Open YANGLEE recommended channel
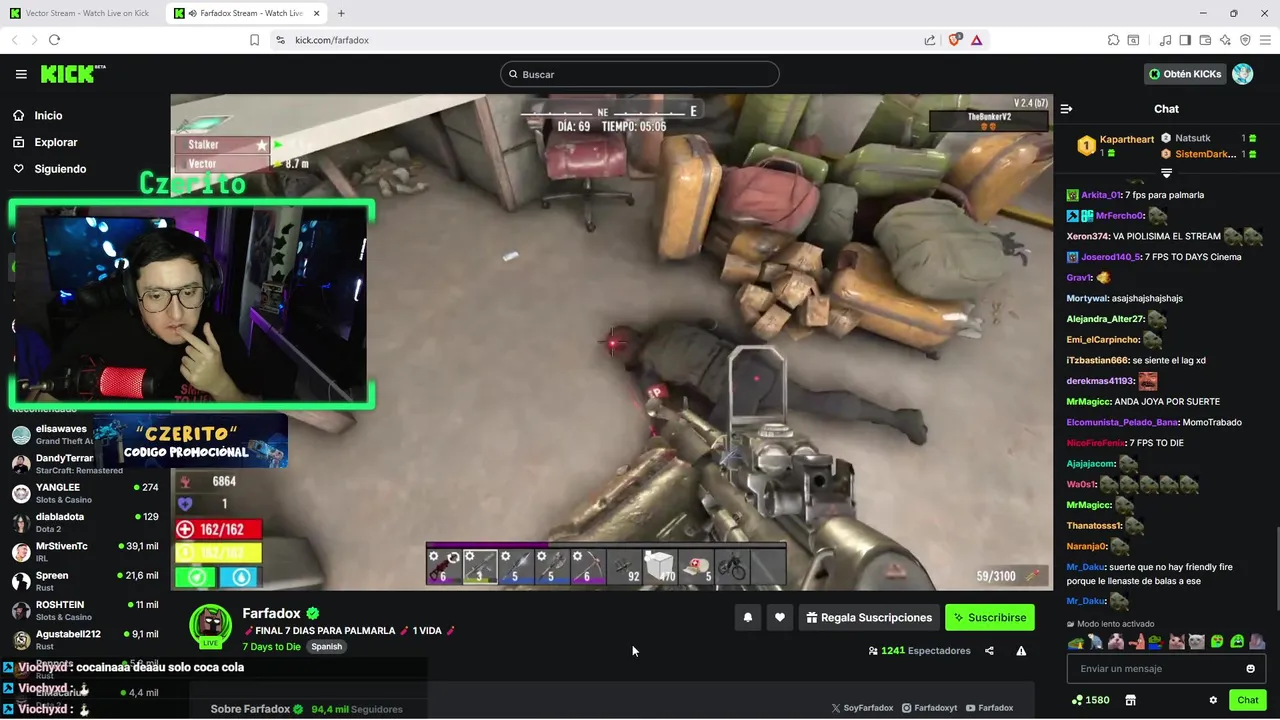The height and width of the screenshot is (720, 1280). [x=85, y=493]
